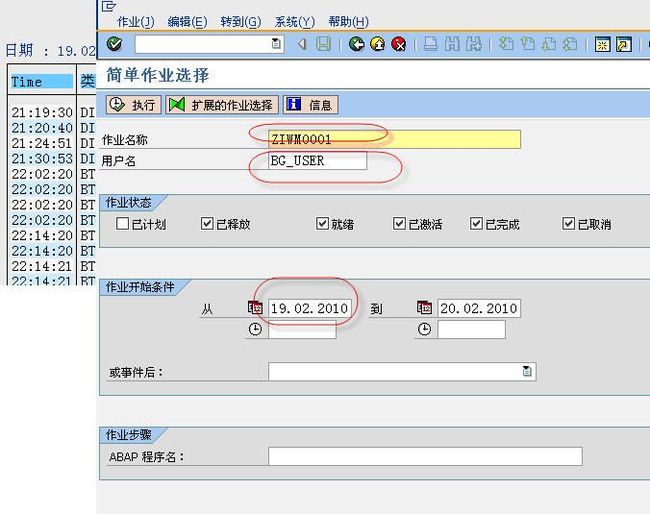
Task: Toggle the 已释放 checkbox
Action: (207, 224)
